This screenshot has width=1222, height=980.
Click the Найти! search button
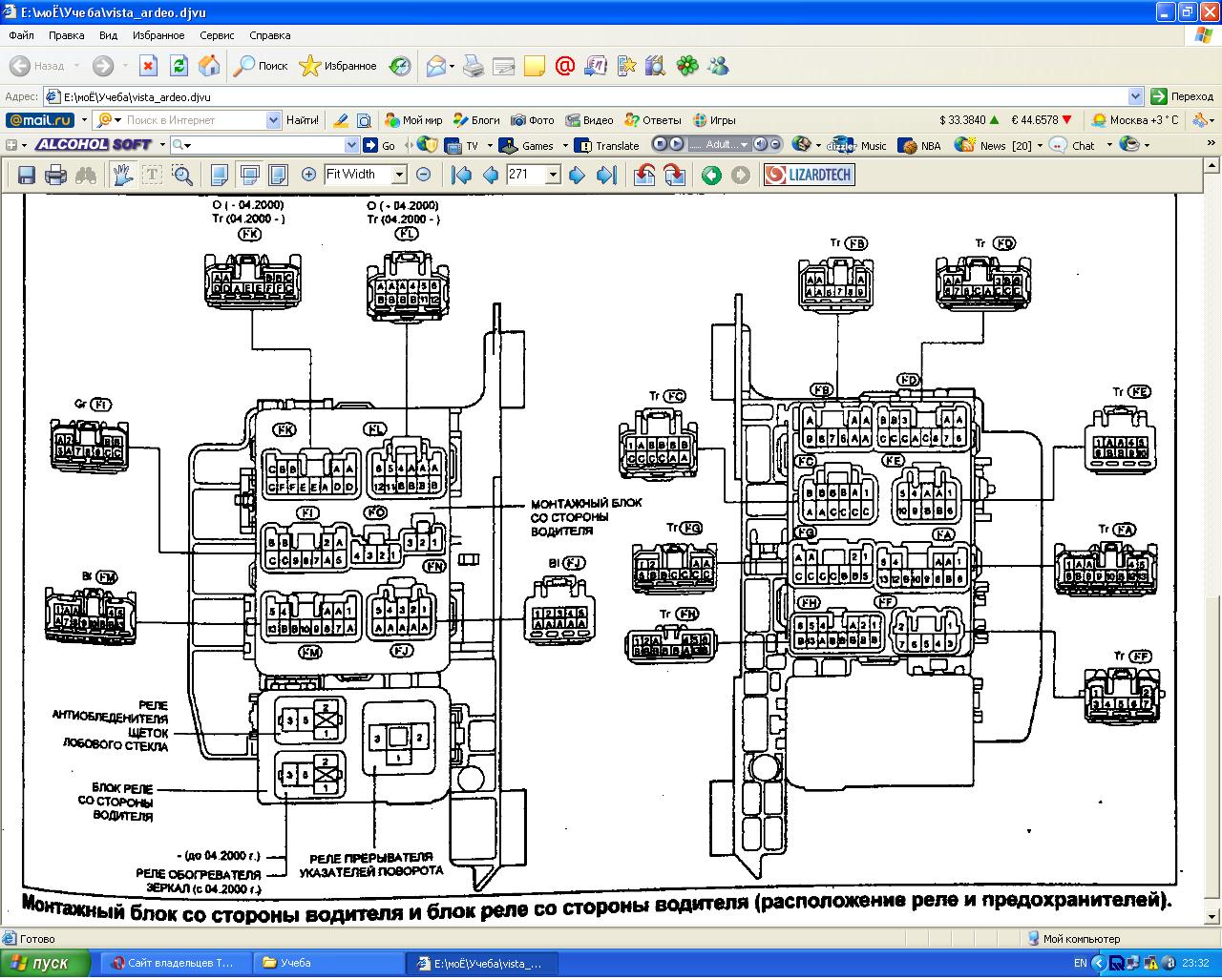[302, 120]
